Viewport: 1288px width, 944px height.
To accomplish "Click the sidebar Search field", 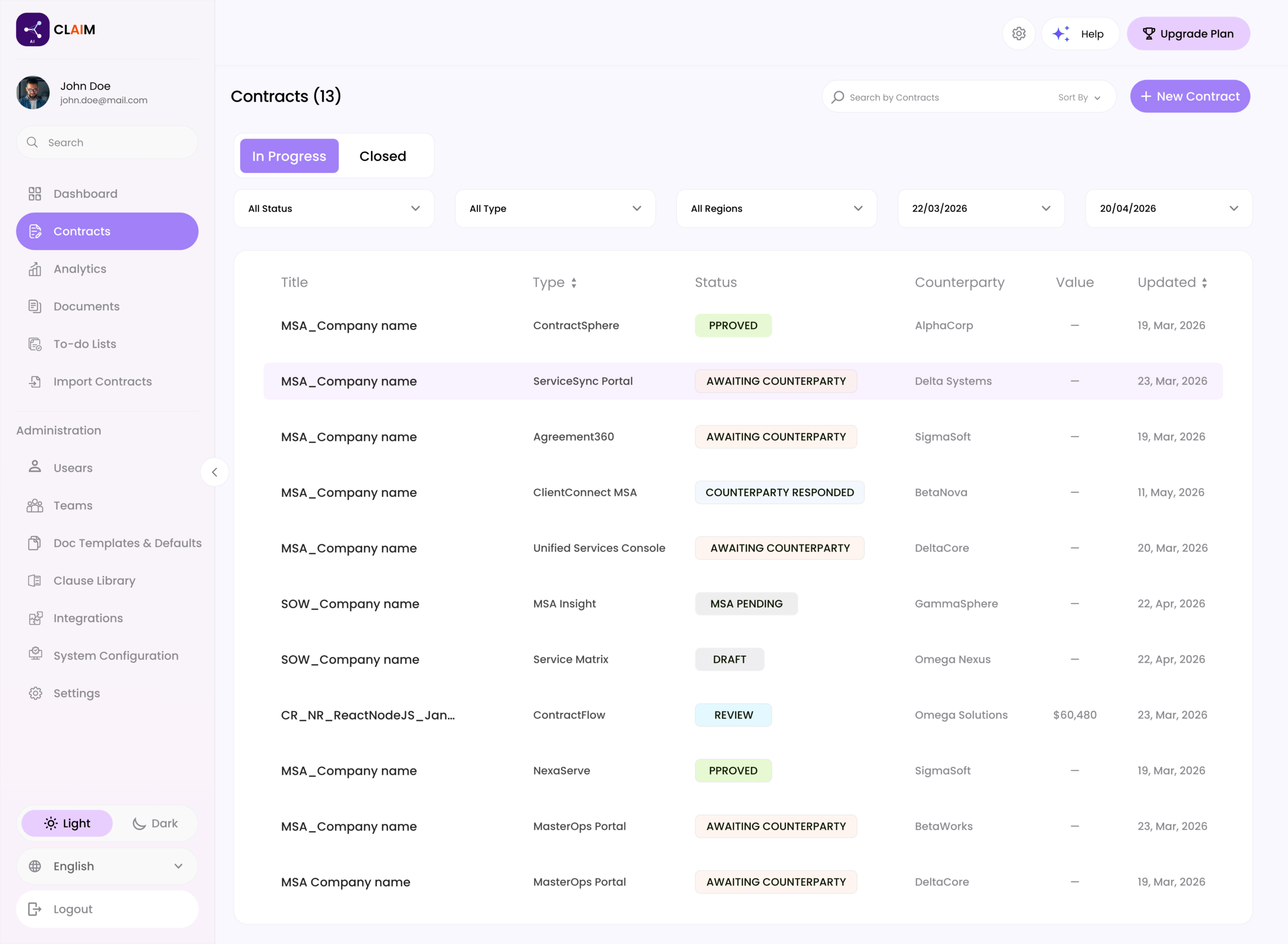I will tap(107, 142).
